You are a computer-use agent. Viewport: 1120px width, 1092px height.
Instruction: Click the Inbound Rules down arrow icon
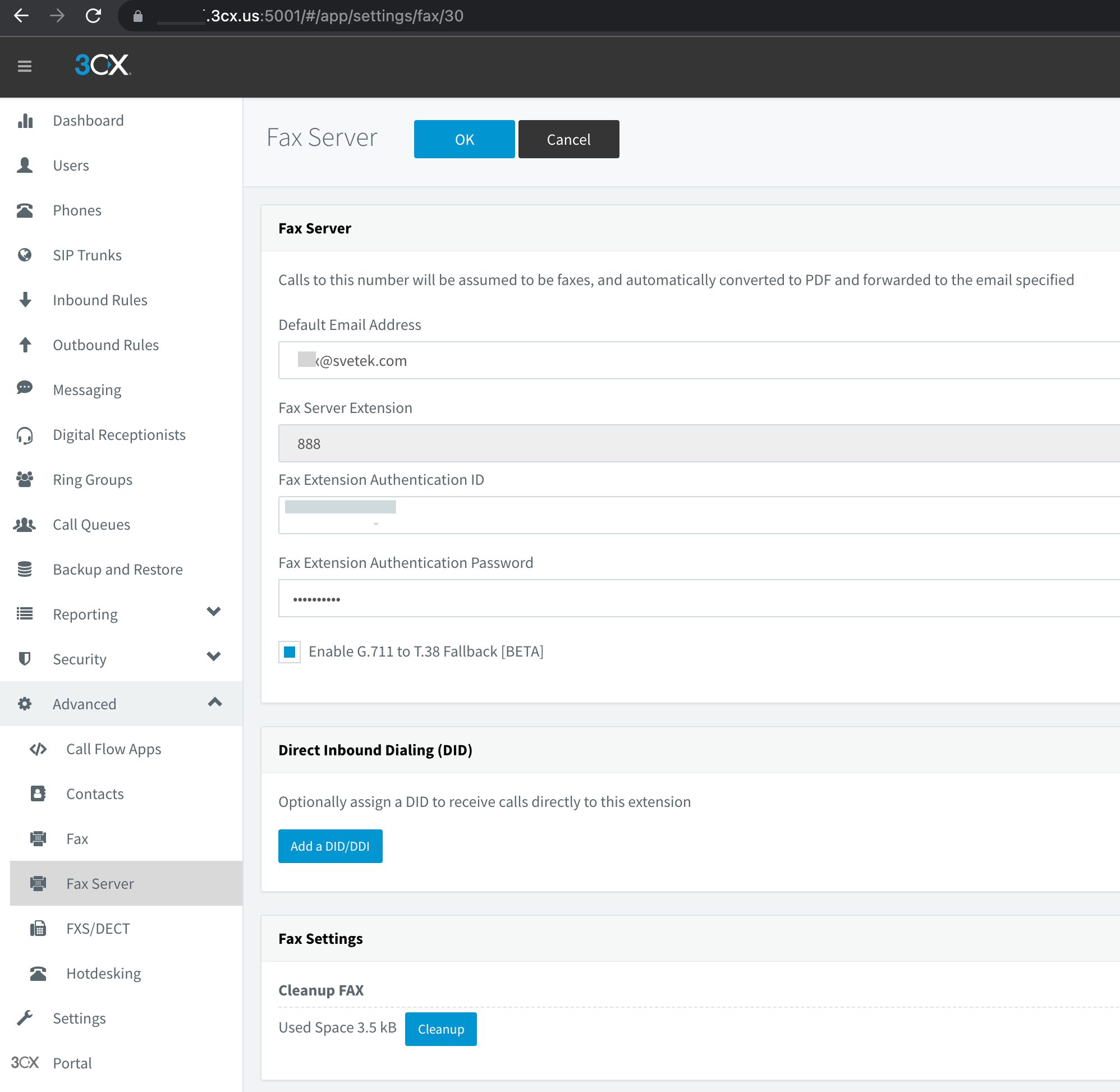click(25, 300)
